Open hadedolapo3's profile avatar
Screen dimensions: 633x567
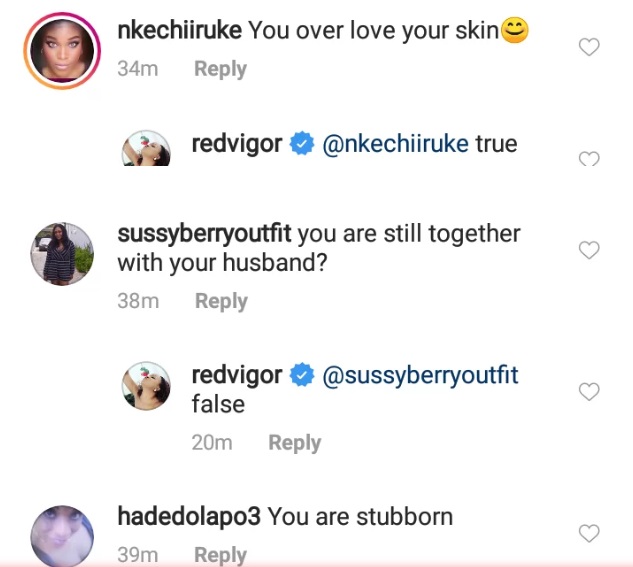(62, 537)
